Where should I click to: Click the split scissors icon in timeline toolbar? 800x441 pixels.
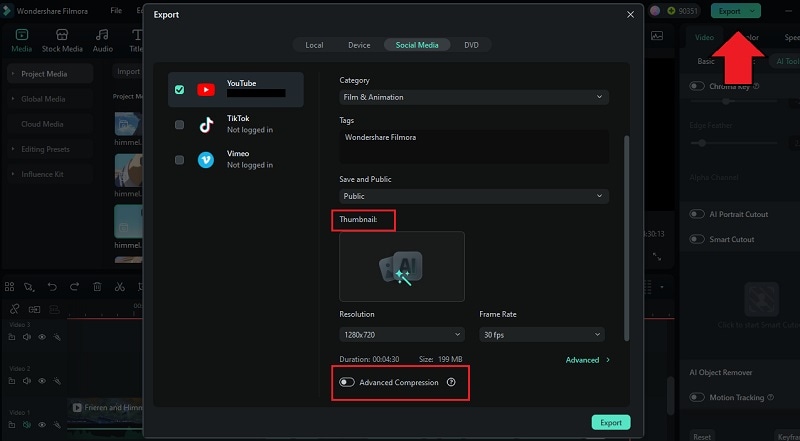tap(119, 287)
